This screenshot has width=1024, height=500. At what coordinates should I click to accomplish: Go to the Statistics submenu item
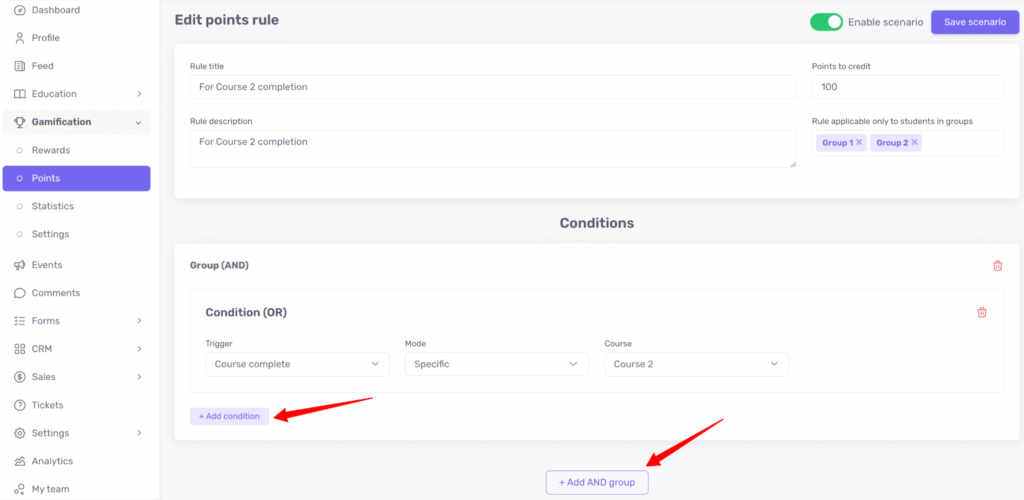pyautogui.click(x=53, y=206)
